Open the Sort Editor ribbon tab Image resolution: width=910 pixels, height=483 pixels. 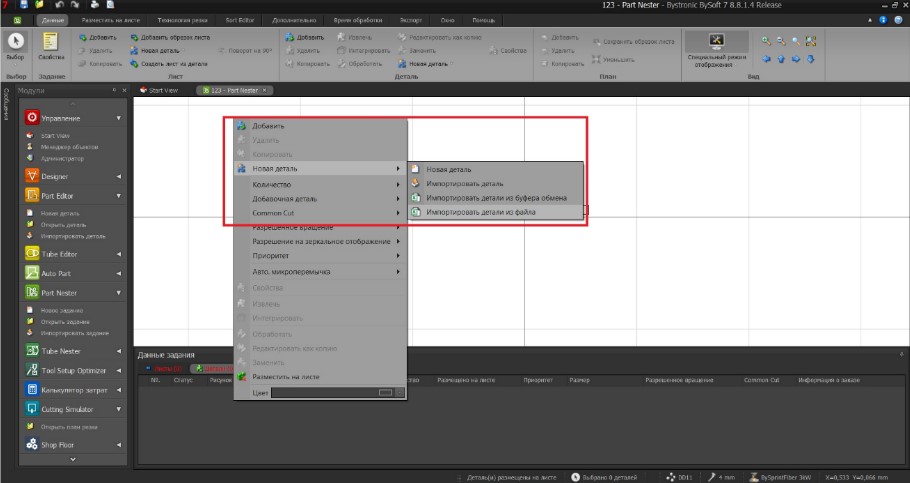240,20
